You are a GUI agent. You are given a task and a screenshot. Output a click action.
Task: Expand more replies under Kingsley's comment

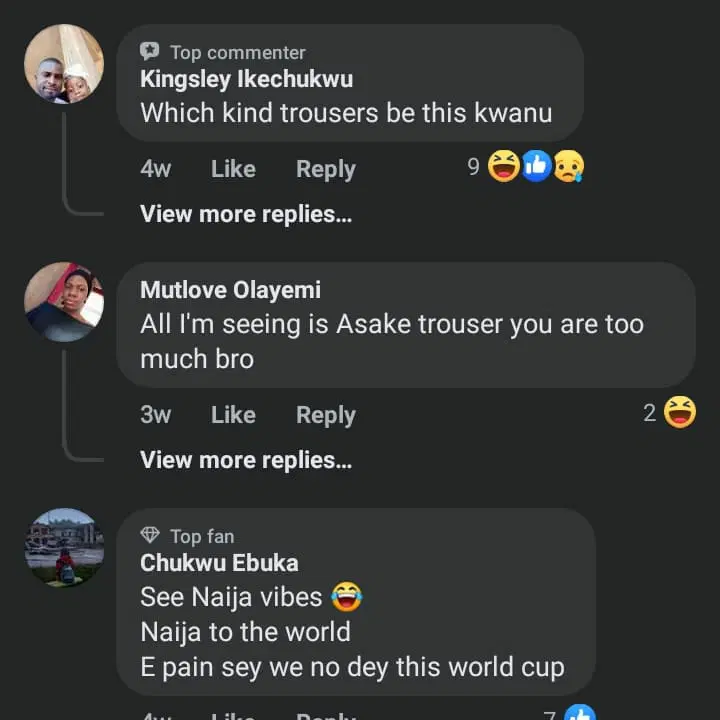click(x=246, y=213)
